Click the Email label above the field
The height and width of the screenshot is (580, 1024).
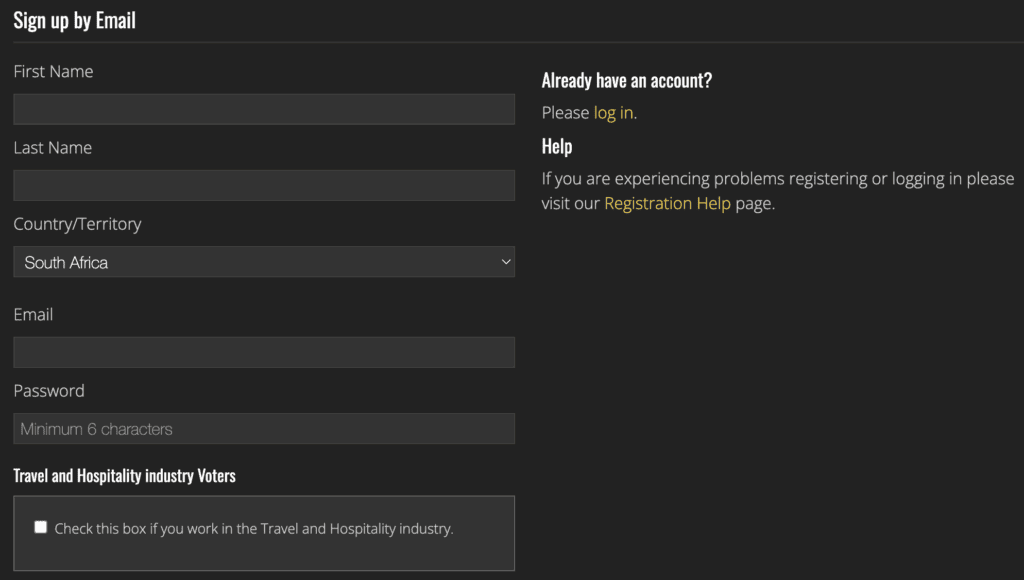(33, 314)
